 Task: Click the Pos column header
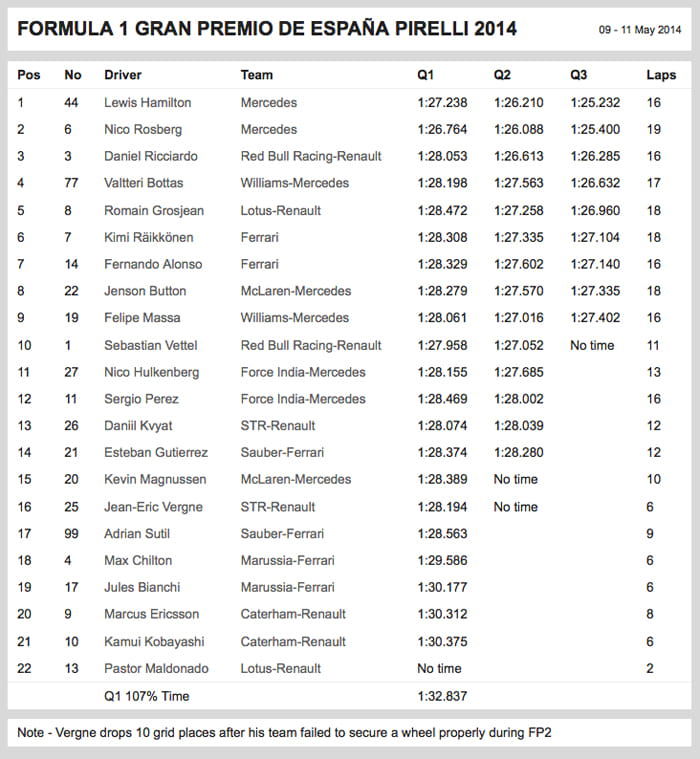tap(29, 75)
